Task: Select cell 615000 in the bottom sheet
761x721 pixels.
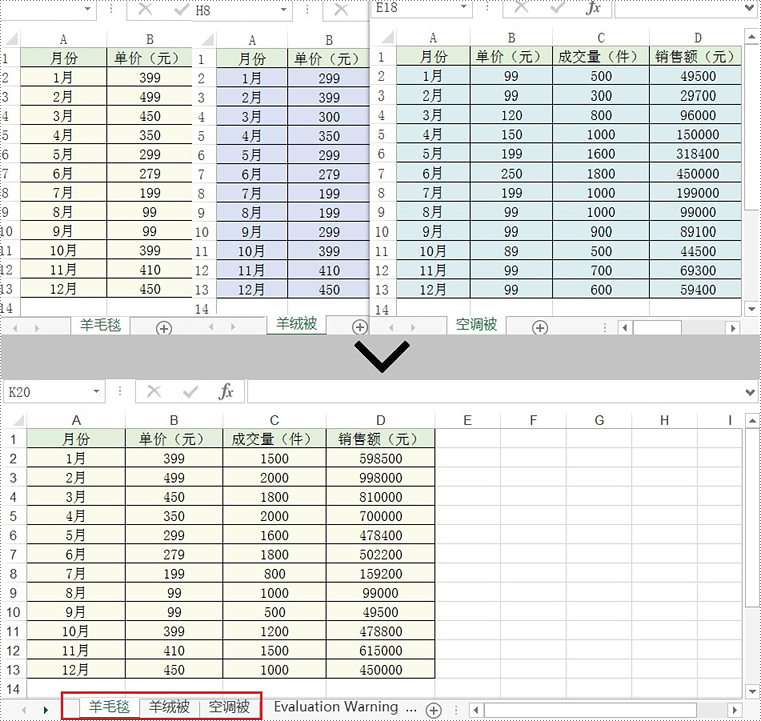Action: 380,651
